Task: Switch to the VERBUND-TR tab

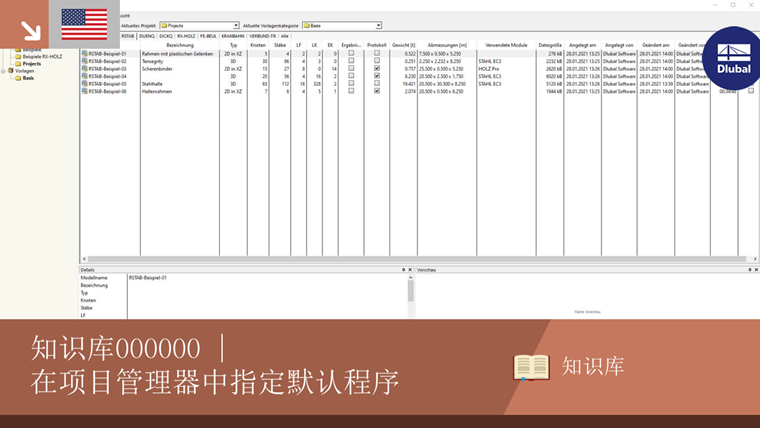Action: pyautogui.click(x=262, y=36)
